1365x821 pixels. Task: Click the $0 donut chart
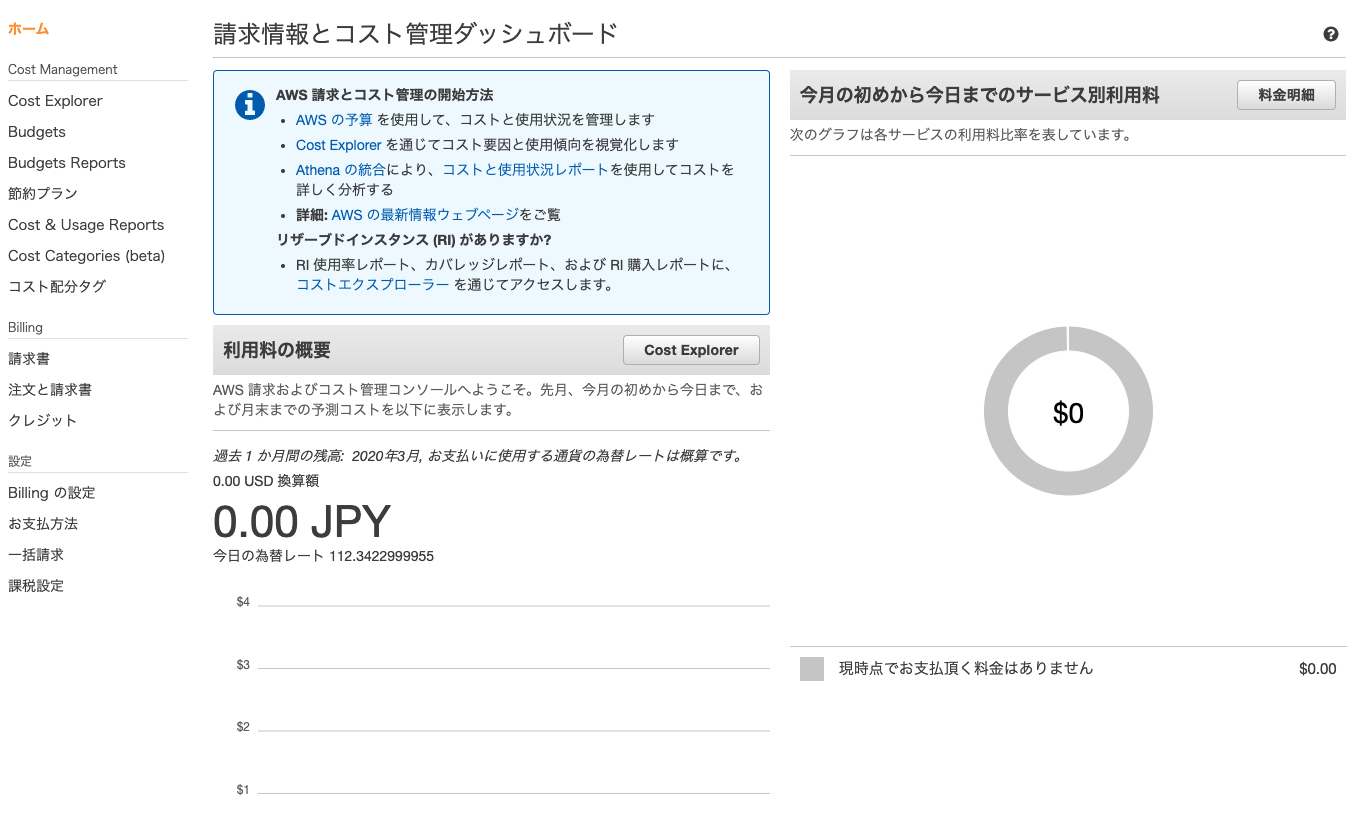click(1068, 411)
